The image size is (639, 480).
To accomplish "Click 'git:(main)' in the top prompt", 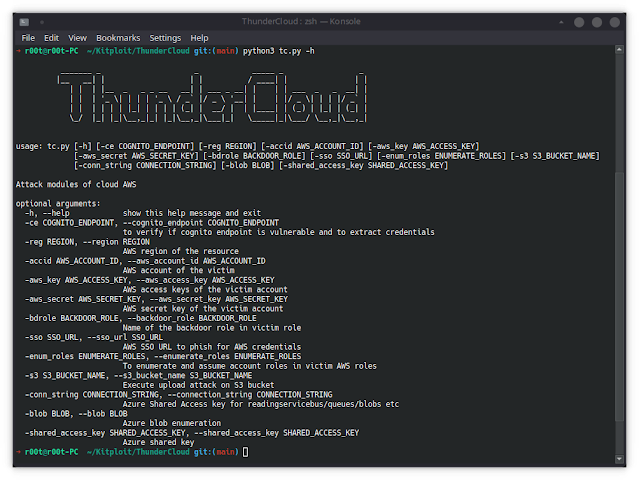I will click(x=216, y=51).
